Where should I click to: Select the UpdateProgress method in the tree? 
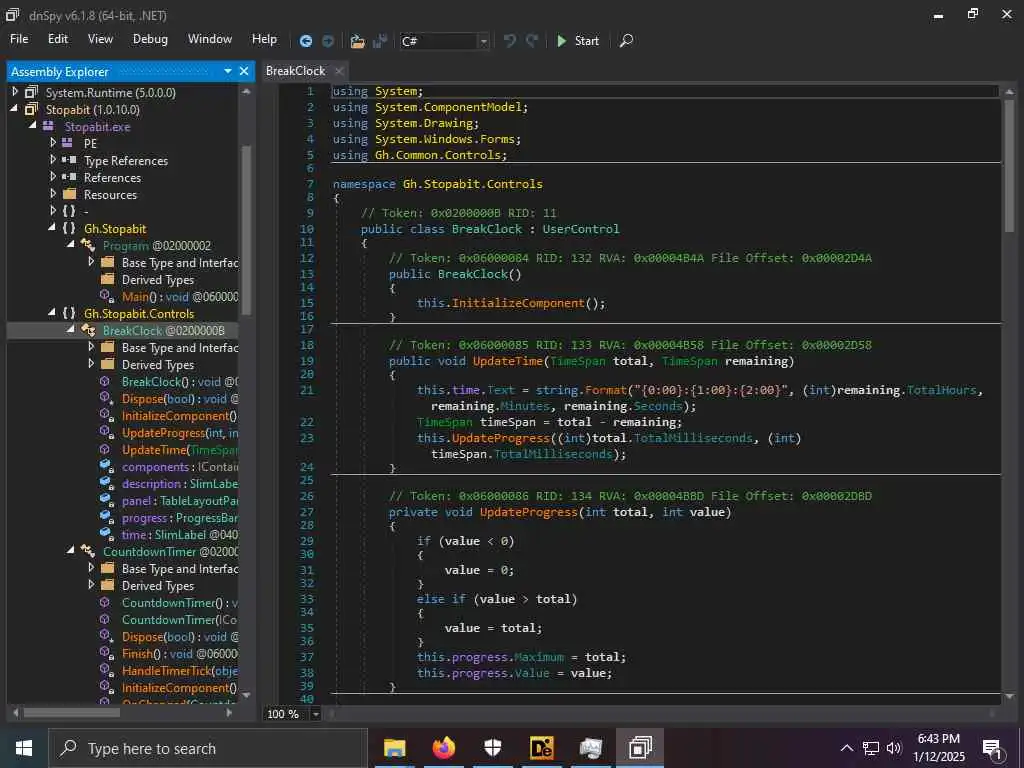[180, 432]
